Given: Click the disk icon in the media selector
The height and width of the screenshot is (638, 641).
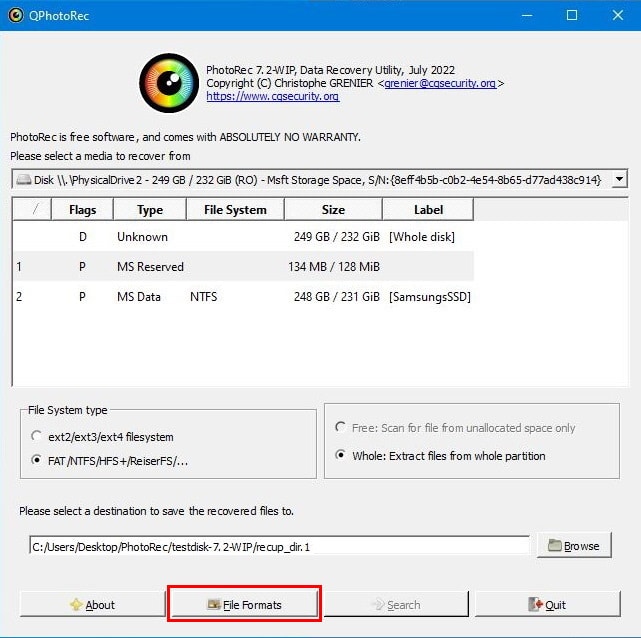Looking at the screenshot, I should [22, 180].
